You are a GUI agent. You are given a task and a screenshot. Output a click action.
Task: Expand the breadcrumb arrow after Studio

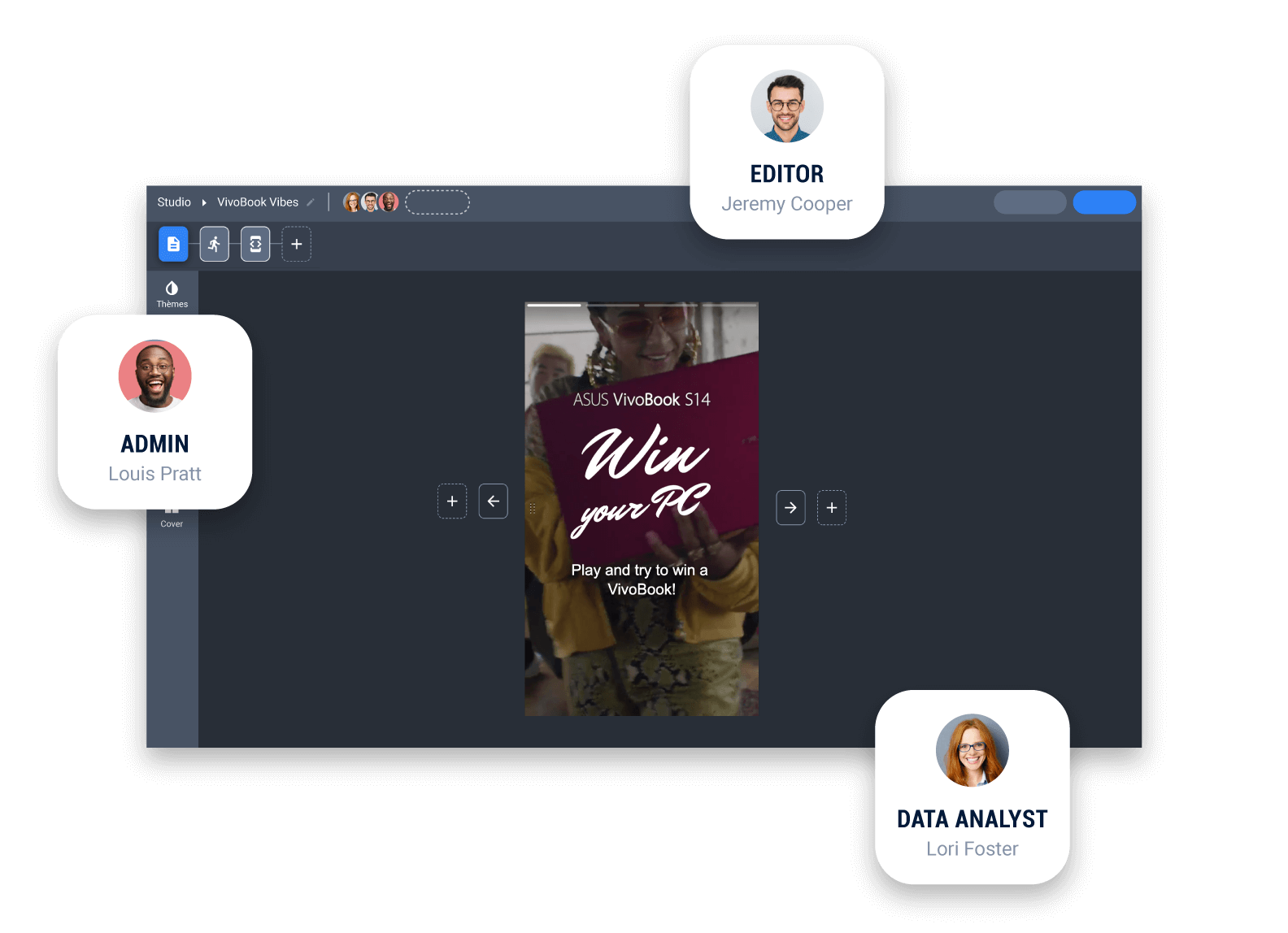[x=204, y=202]
